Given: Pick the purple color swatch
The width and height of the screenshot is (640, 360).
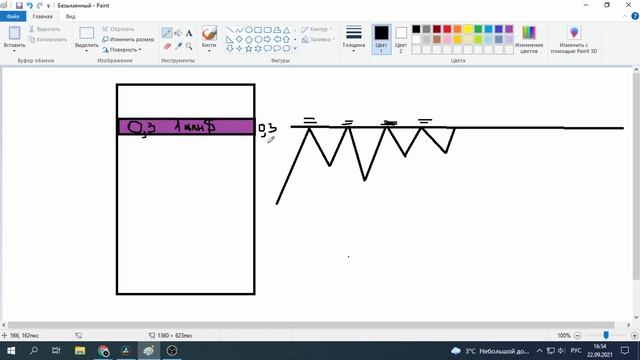Looking at the screenshot, I should [x=509, y=29].
